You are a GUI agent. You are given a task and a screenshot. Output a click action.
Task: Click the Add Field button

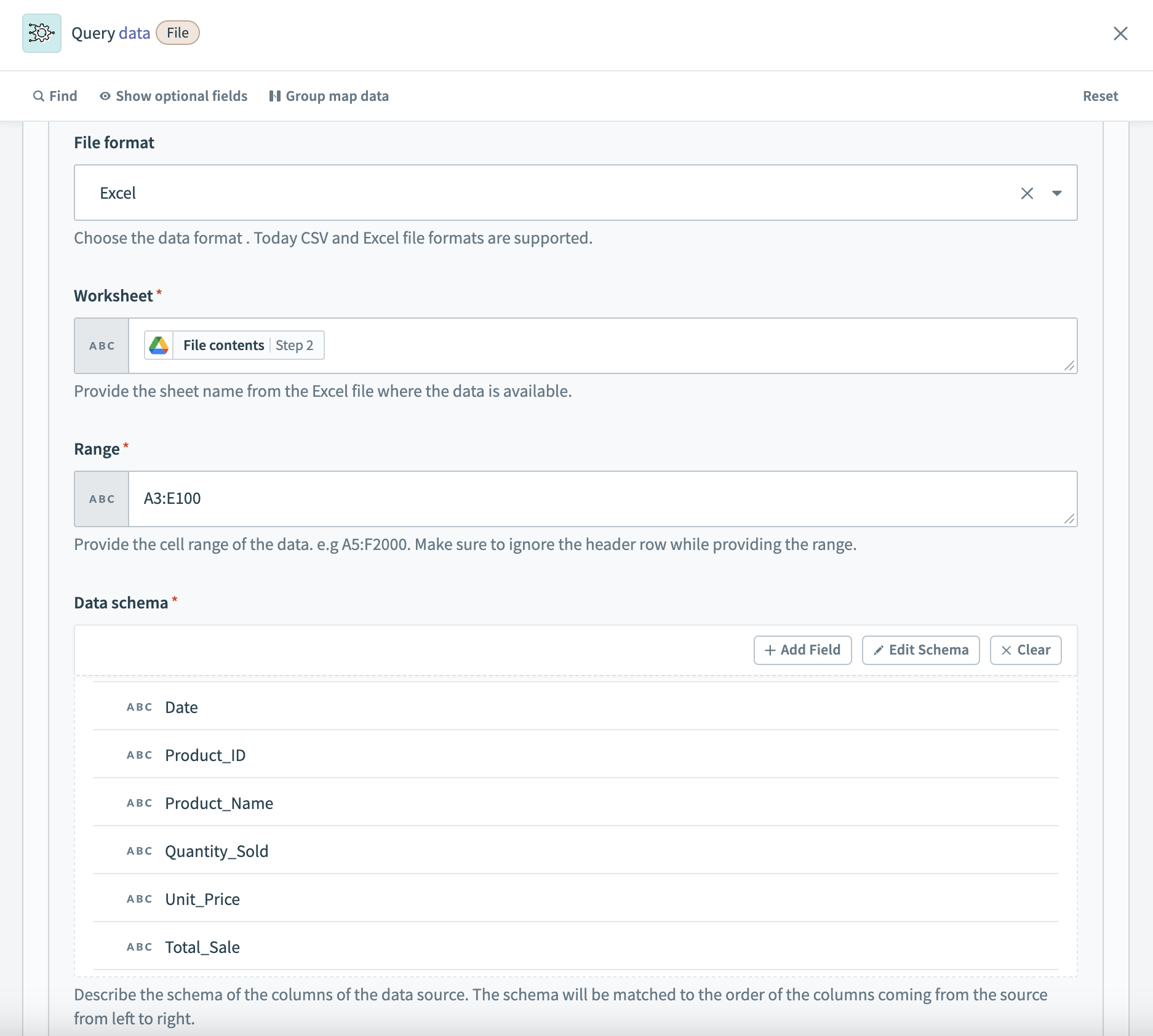802,650
